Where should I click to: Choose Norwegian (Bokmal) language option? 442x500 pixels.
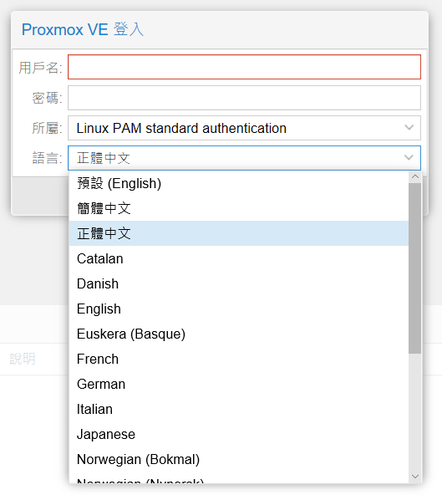(239, 459)
